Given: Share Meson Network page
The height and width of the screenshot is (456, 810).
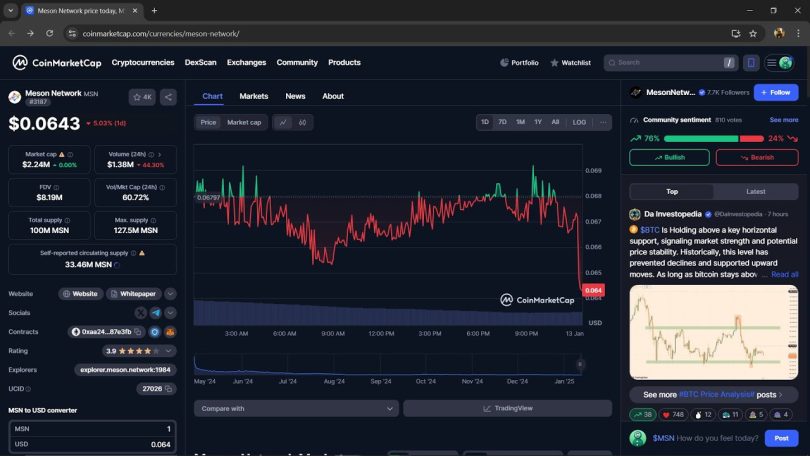Looking at the screenshot, I should [x=168, y=97].
